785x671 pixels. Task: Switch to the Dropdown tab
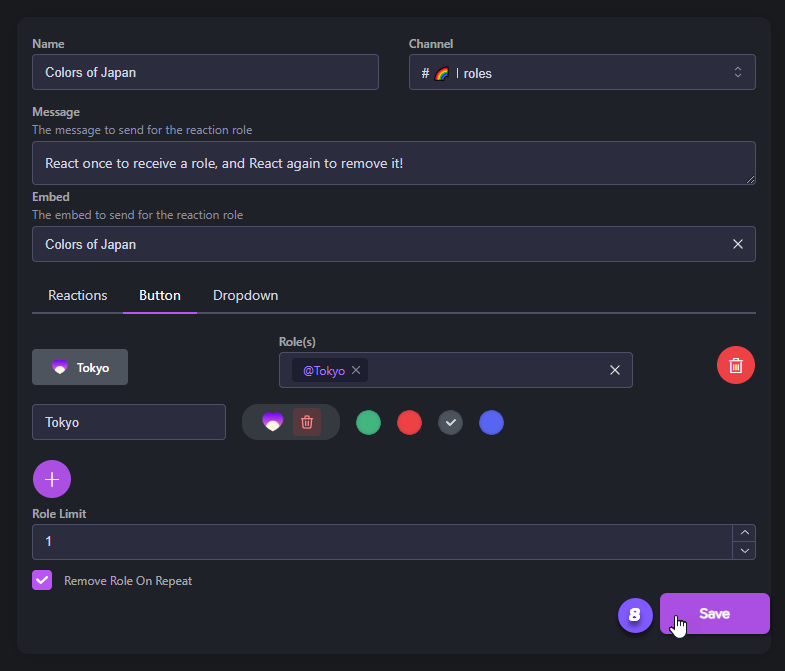[246, 295]
